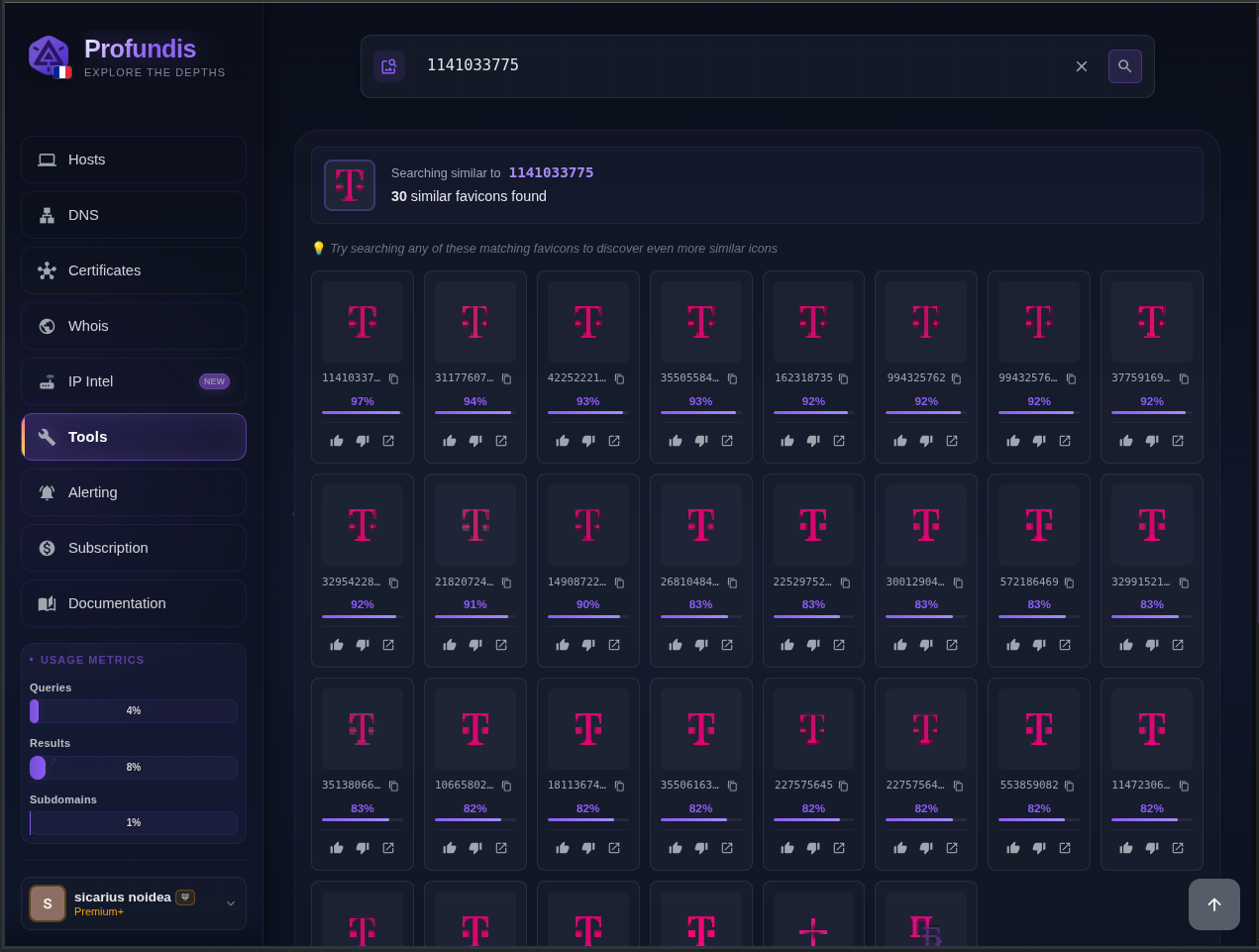Open IP Intel from the sidebar
Viewport: 1259px width, 952px height.
tap(134, 381)
